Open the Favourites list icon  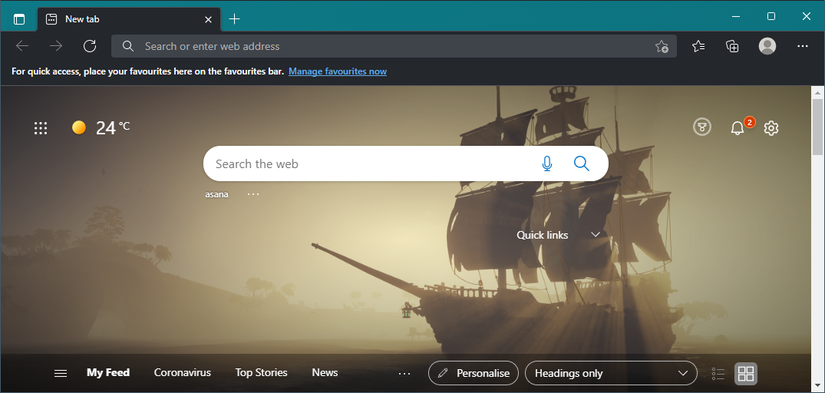[698, 46]
